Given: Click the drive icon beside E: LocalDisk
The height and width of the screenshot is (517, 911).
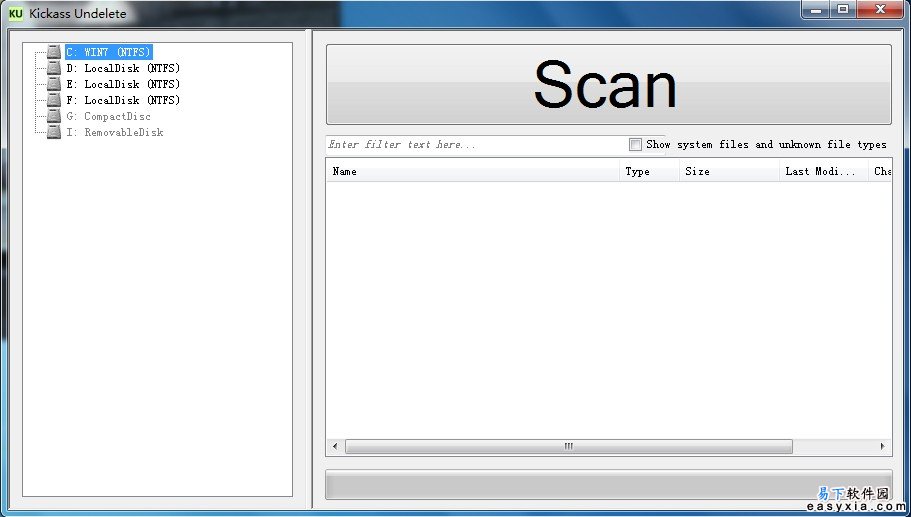Looking at the screenshot, I should pyautogui.click(x=54, y=84).
